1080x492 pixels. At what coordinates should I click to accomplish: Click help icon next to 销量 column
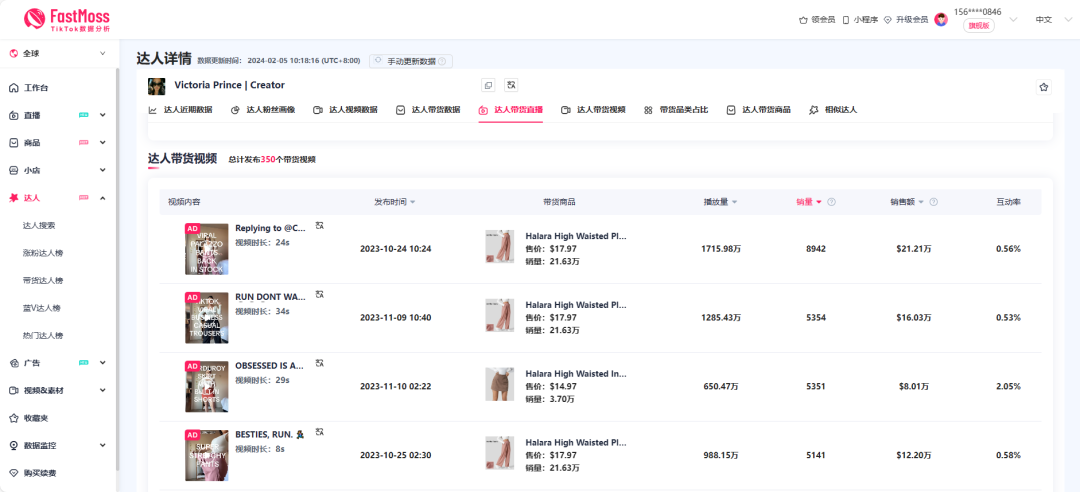[x=831, y=202]
